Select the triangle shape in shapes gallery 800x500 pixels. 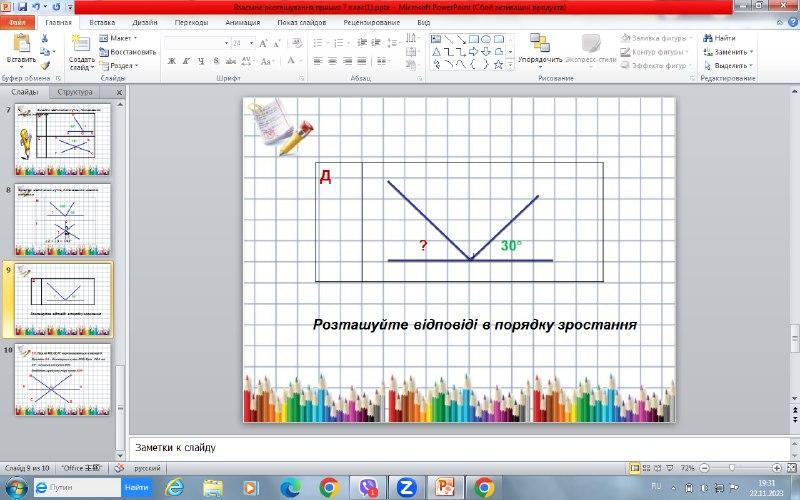pos(436,52)
